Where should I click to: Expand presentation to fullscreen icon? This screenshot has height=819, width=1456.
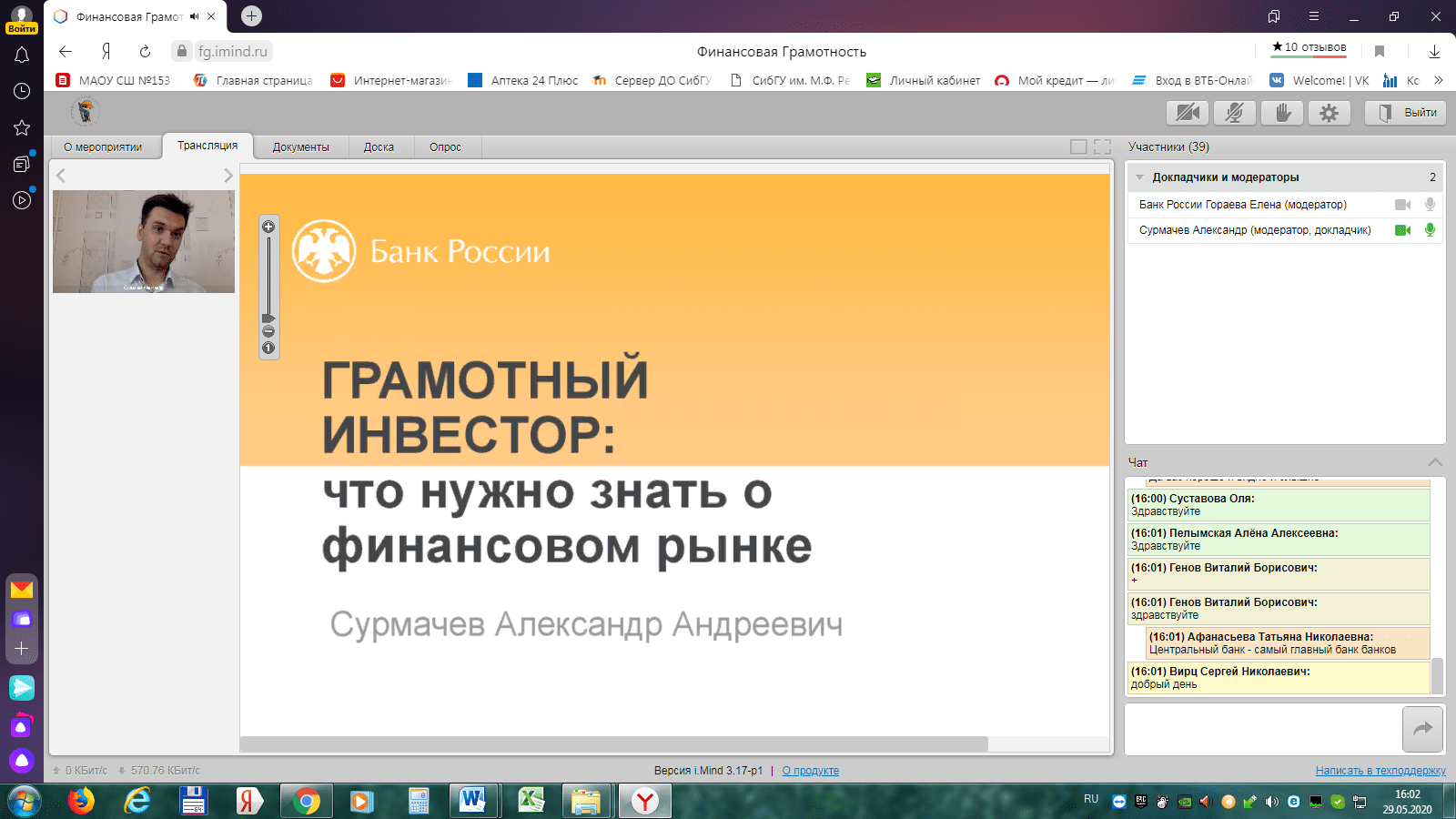tap(1103, 147)
